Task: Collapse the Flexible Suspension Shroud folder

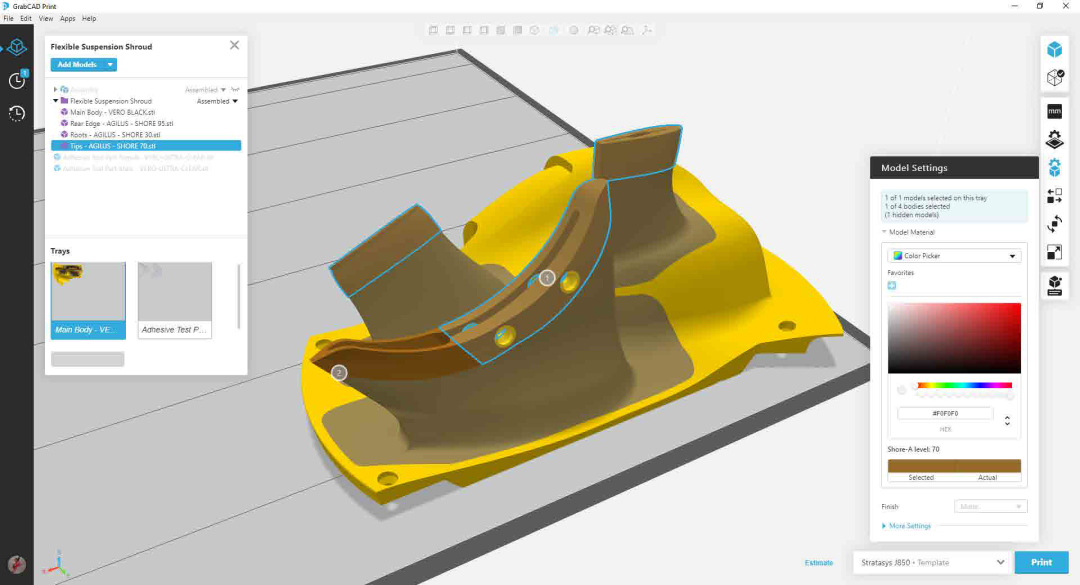Action: (55, 101)
